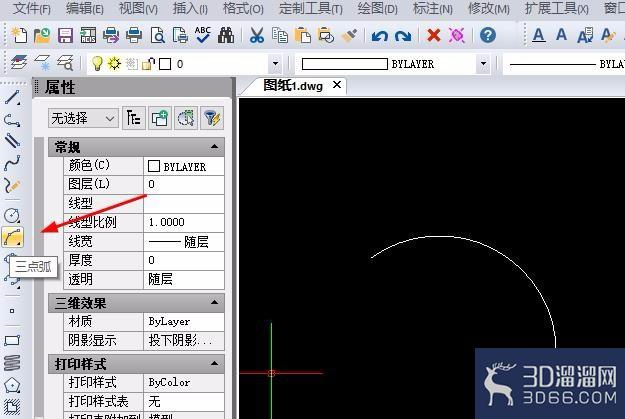Undo the last action
This screenshot has width=625, height=419.
tap(379, 36)
